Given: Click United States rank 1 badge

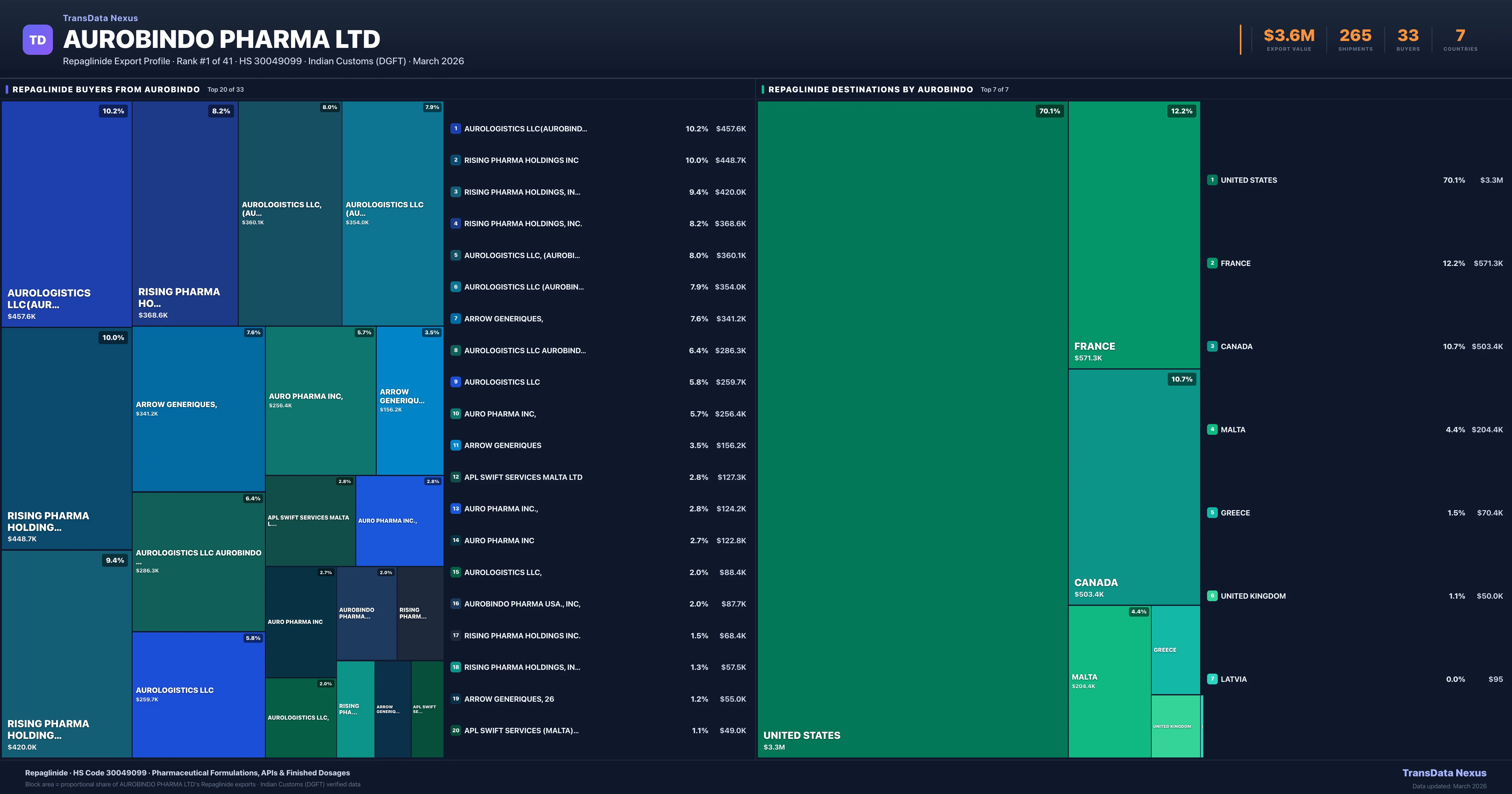Looking at the screenshot, I should 1212,180.
